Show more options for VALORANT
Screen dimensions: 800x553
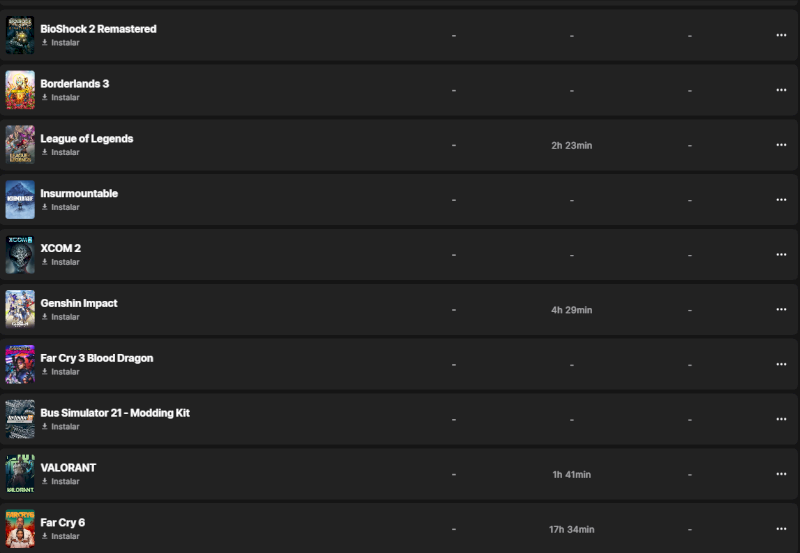781,474
